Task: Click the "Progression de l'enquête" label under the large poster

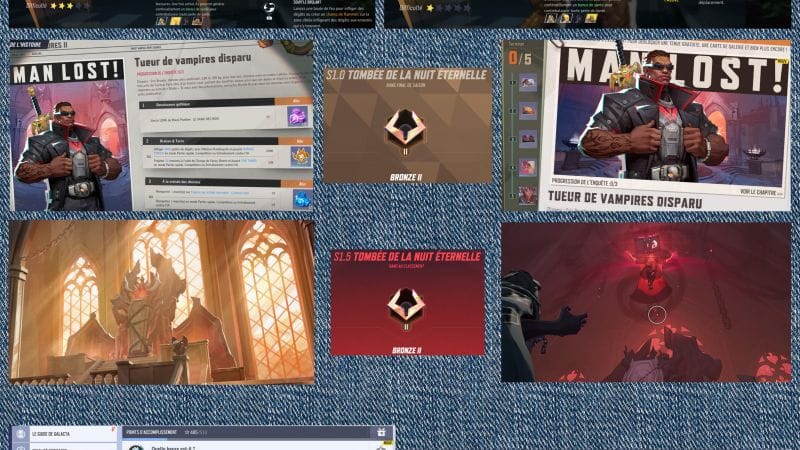Action: click(585, 182)
